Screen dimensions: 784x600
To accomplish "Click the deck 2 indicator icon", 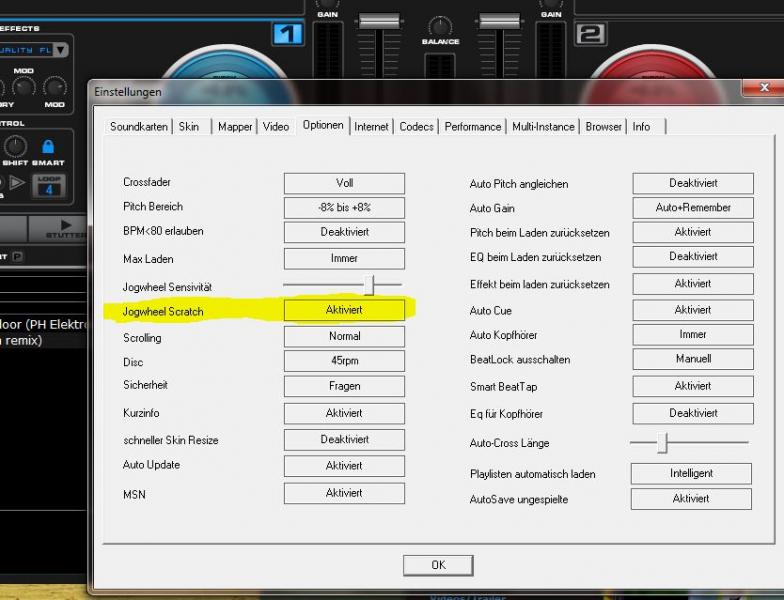I will point(590,34).
